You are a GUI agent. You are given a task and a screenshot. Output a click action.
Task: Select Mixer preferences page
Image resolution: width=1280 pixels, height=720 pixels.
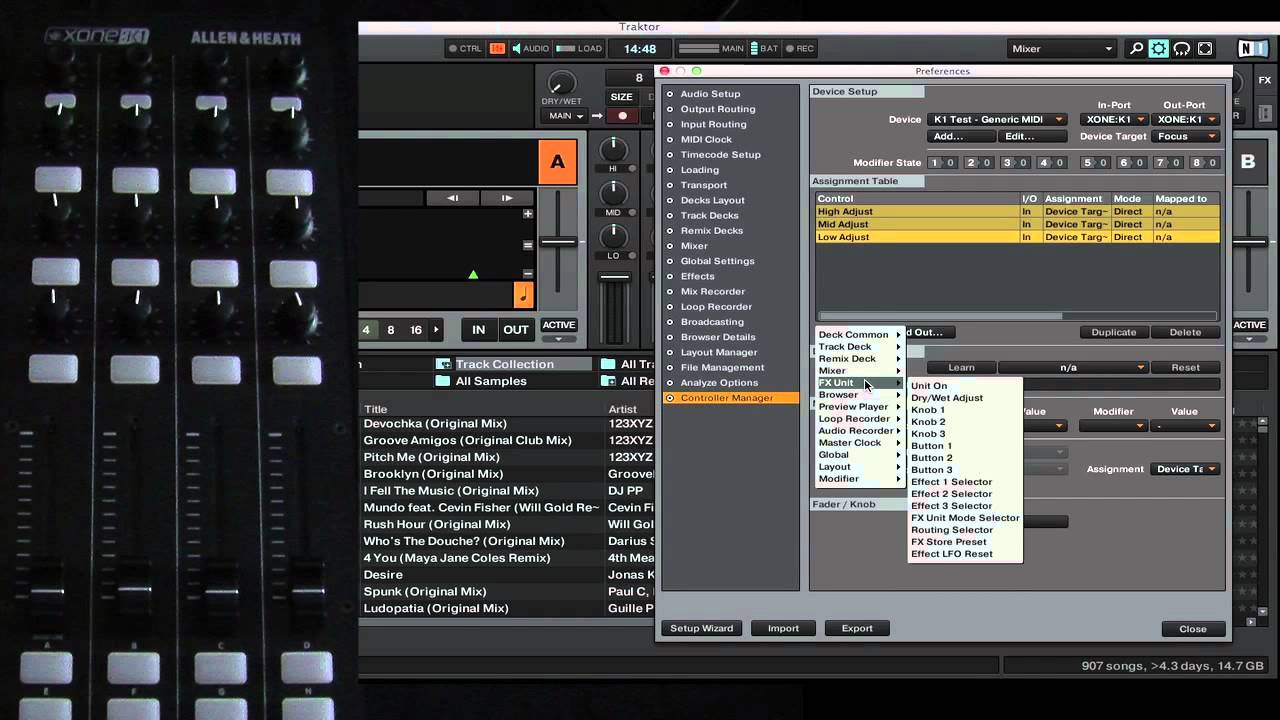(x=694, y=246)
